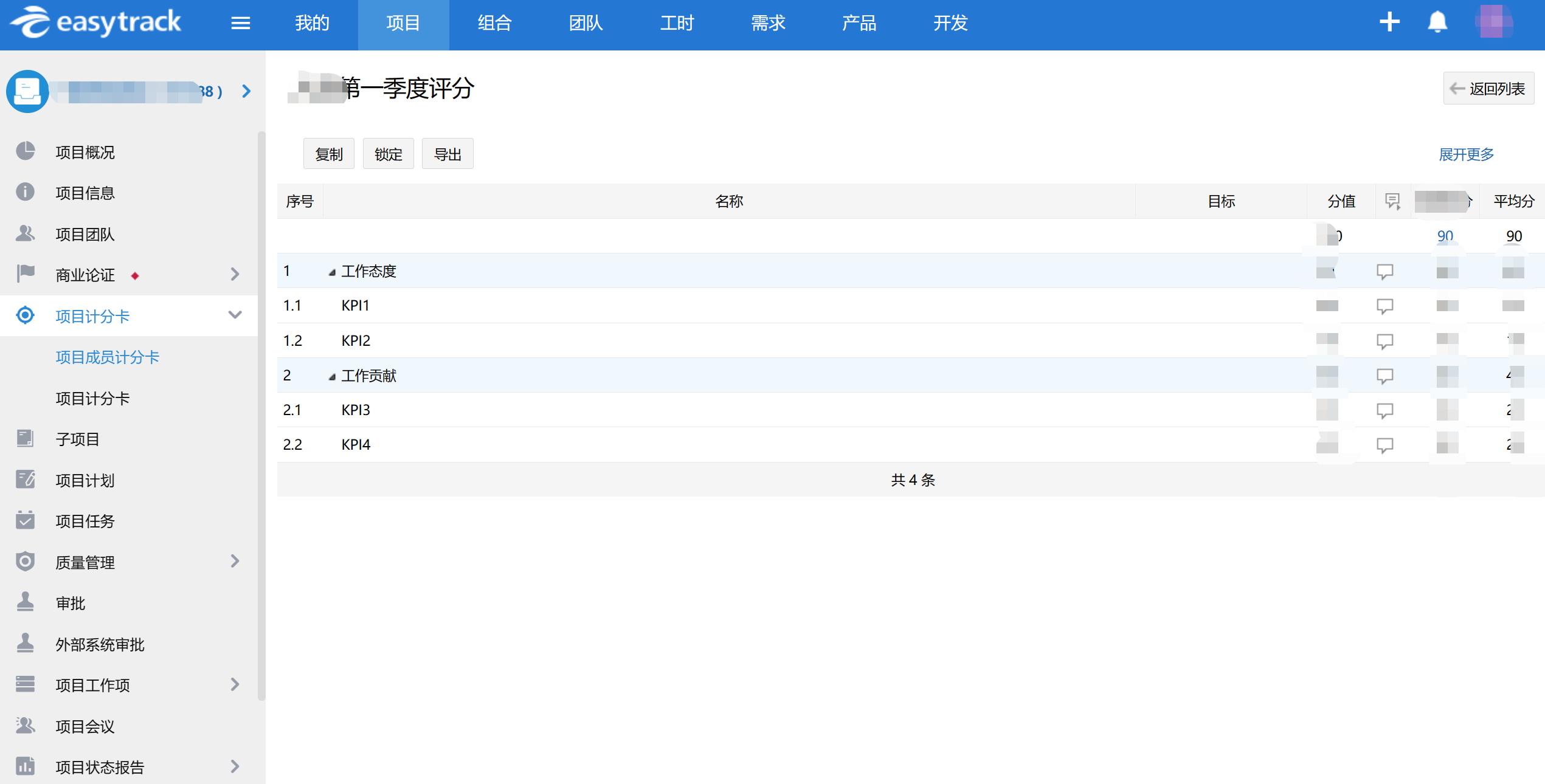Image resolution: width=1545 pixels, height=784 pixels.
Task: Click the hamburger menu icon
Action: click(x=241, y=23)
